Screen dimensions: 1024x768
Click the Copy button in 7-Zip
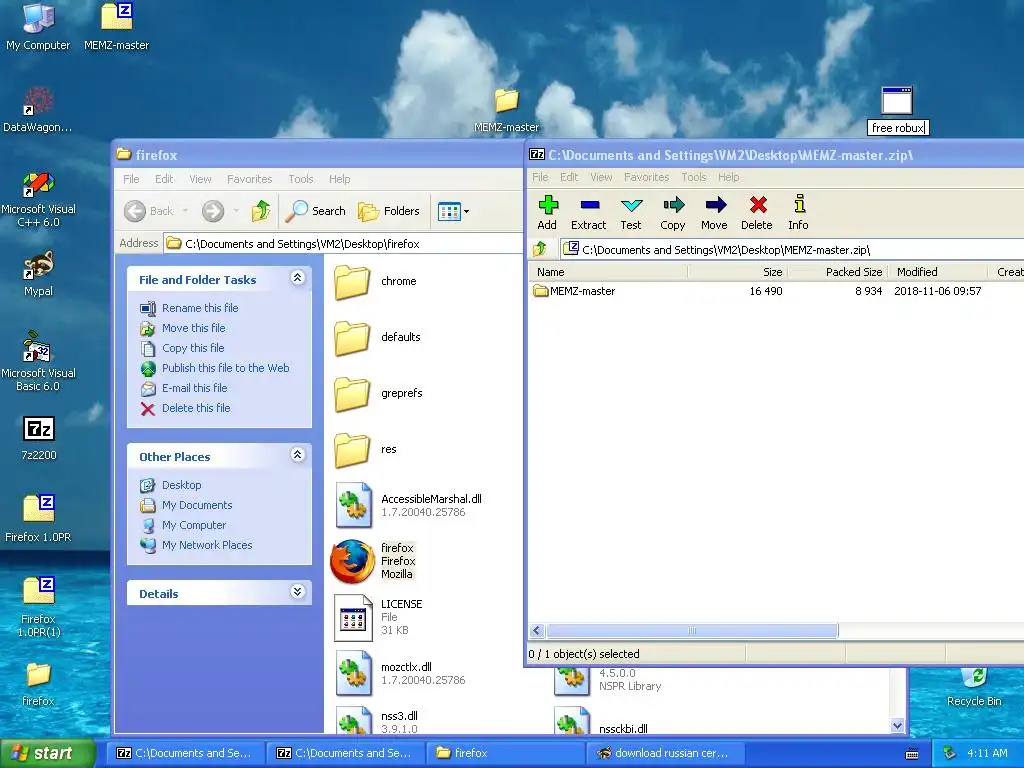(673, 213)
